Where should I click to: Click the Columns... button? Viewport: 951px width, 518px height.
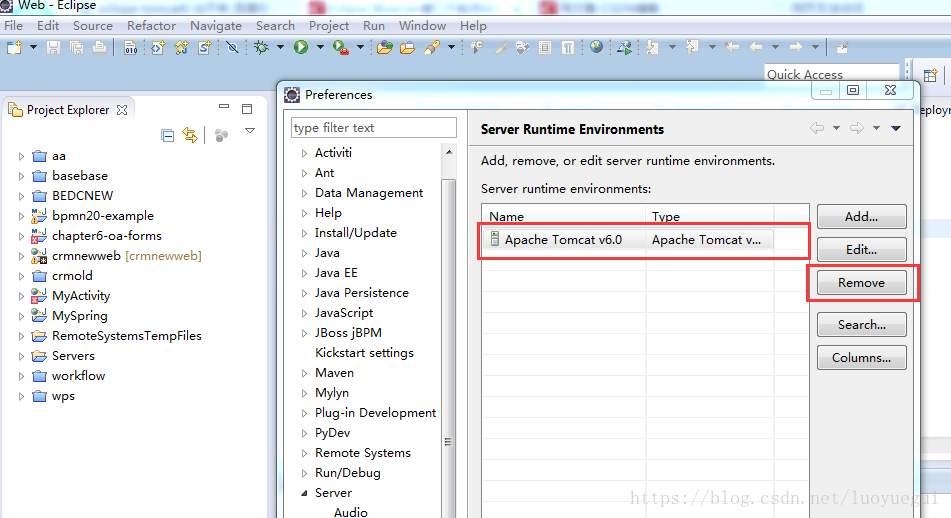point(861,358)
